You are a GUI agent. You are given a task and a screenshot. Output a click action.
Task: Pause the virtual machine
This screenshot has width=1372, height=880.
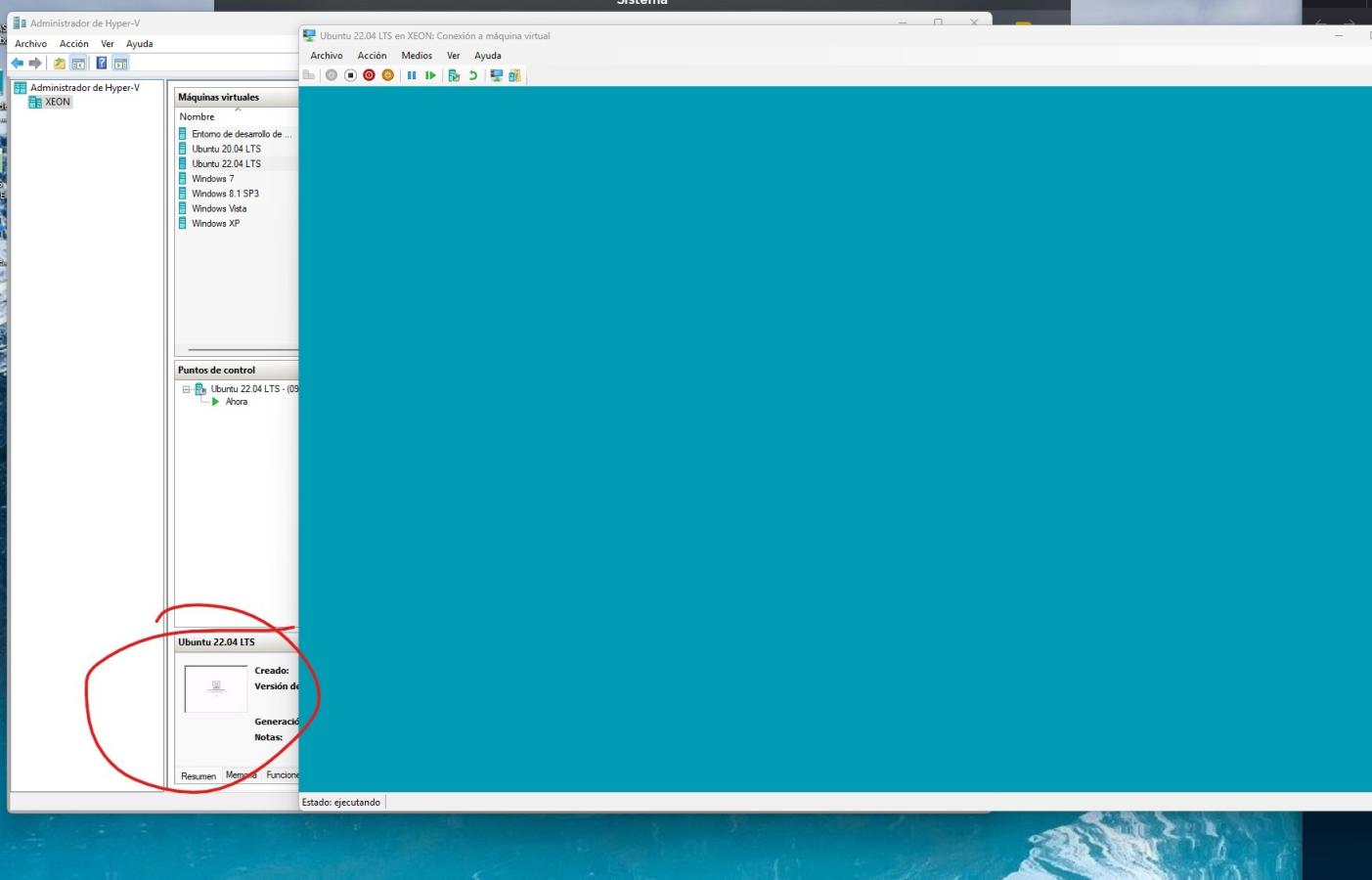click(x=412, y=75)
